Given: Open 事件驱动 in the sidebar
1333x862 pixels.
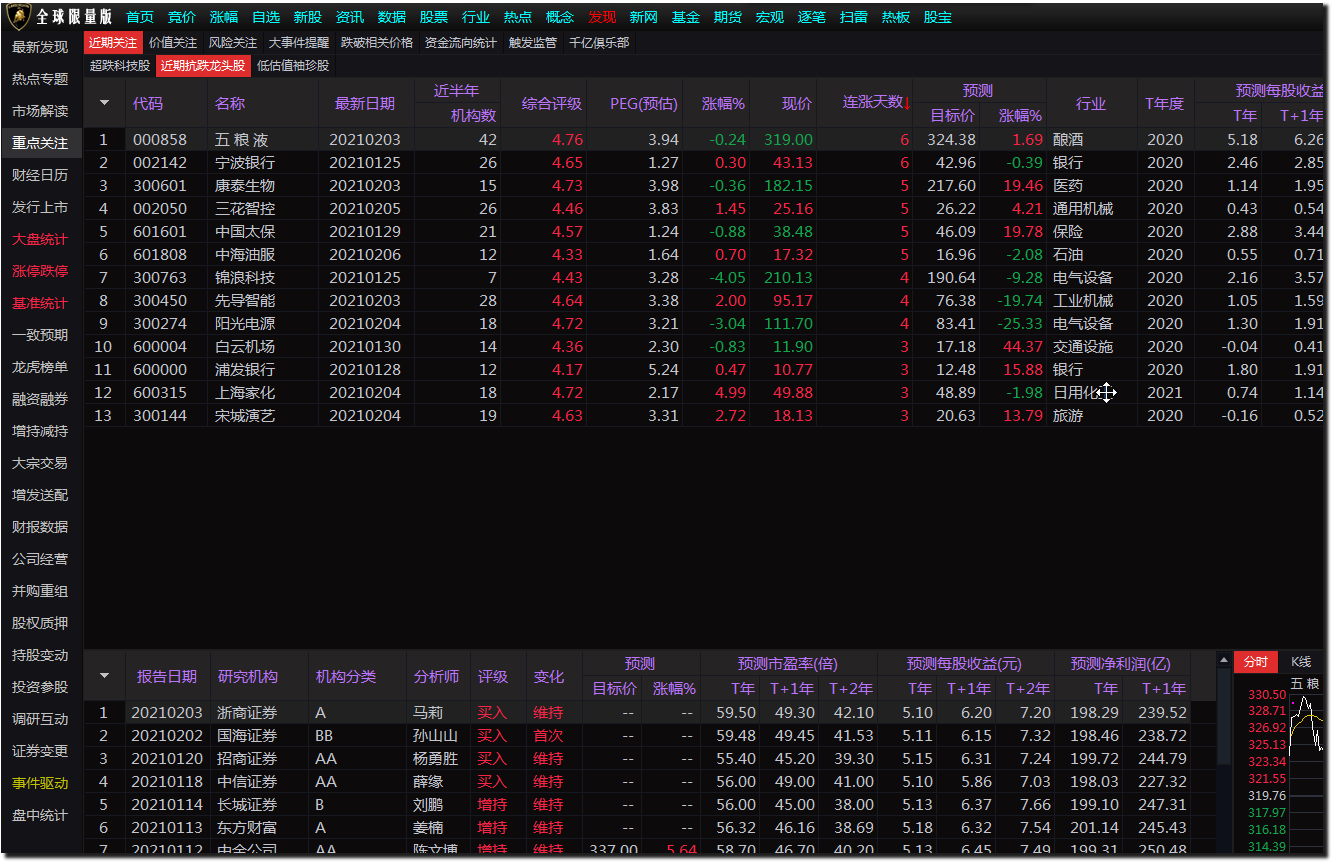Looking at the screenshot, I should click(41, 783).
